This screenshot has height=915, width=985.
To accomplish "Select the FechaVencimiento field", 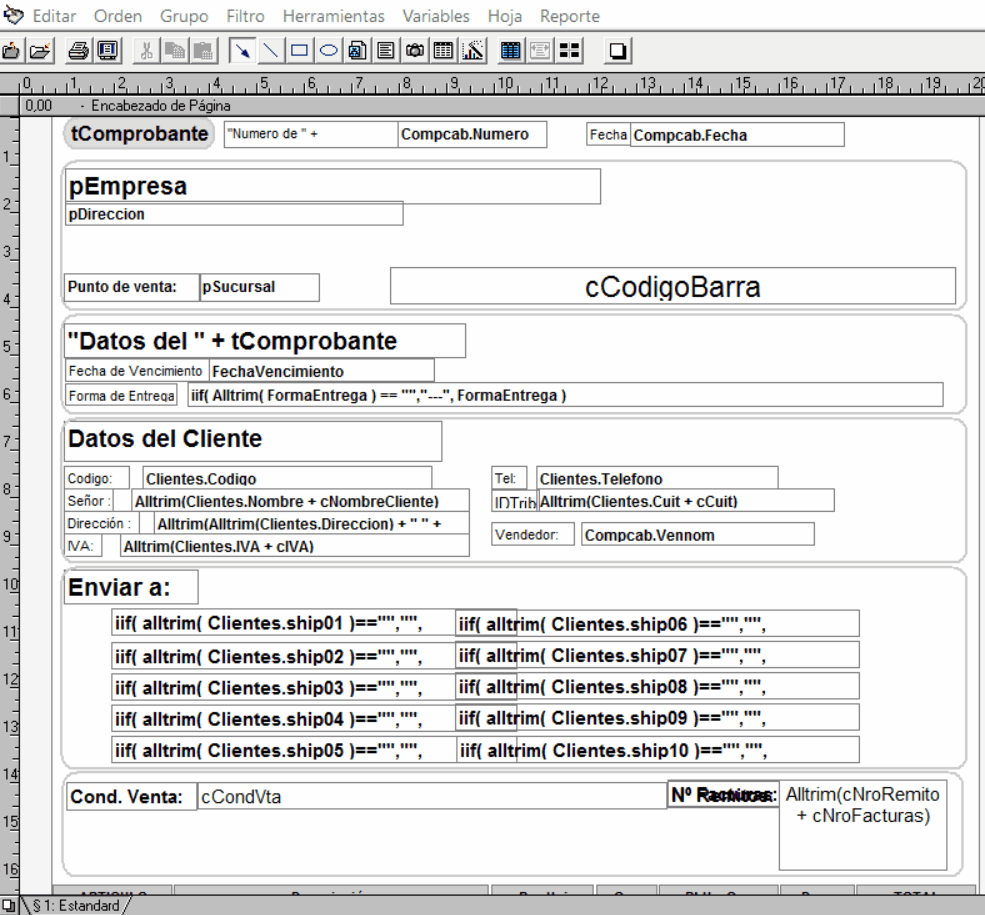I will 322,371.
